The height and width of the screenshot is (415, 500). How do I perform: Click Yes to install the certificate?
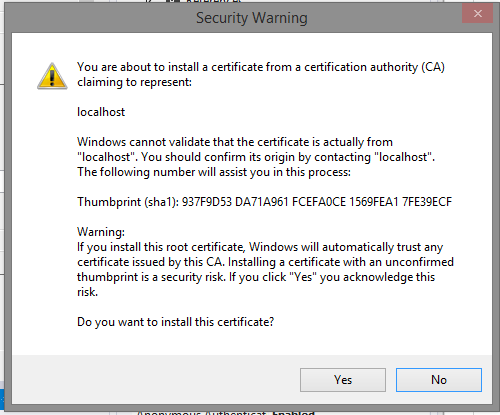[x=343, y=380]
